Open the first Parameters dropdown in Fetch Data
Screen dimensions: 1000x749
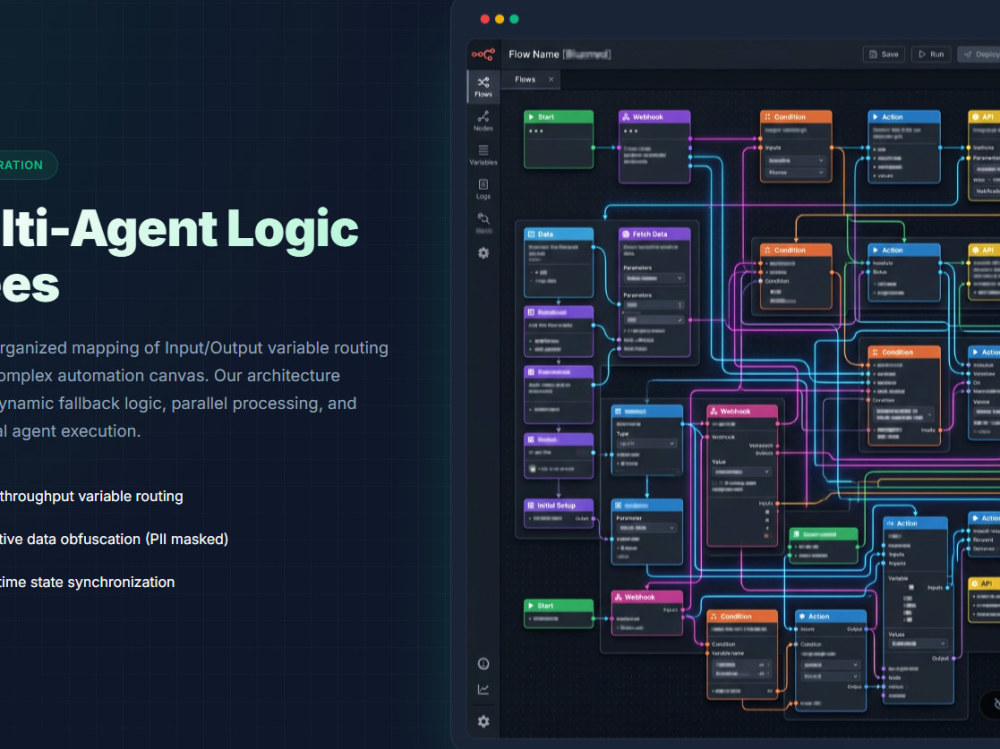point(654,278)
